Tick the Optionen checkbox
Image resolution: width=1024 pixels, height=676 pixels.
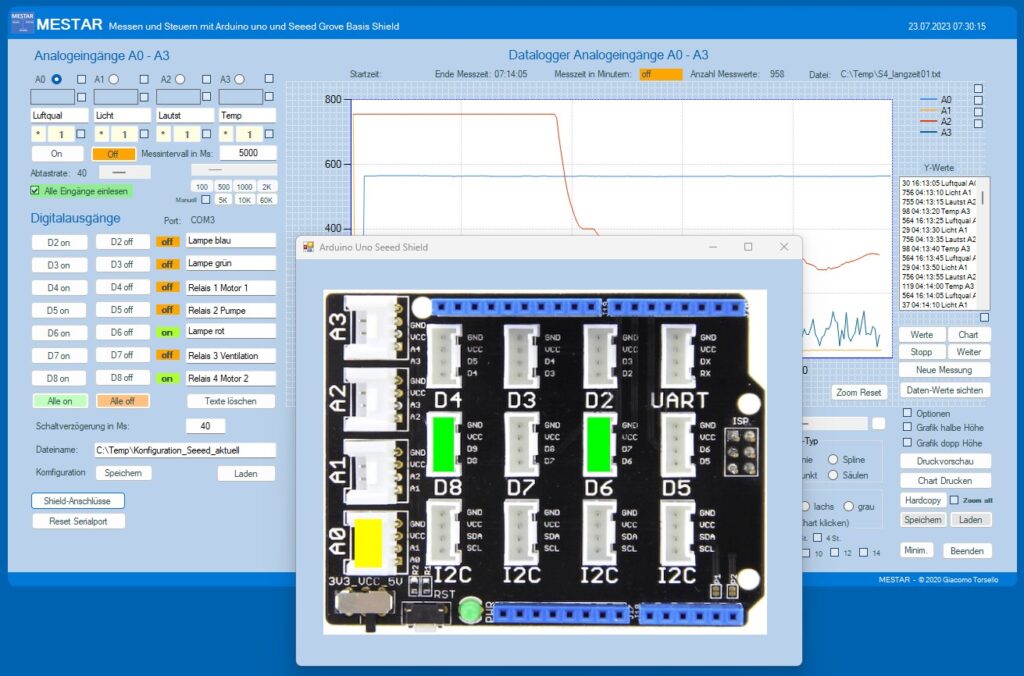tap(907, 413)
